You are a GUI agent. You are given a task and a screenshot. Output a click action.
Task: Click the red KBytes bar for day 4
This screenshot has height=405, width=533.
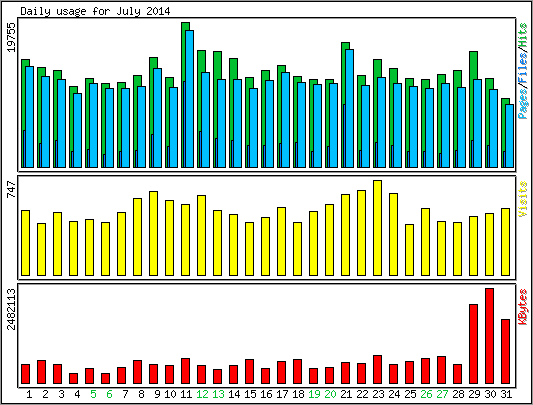73,378
